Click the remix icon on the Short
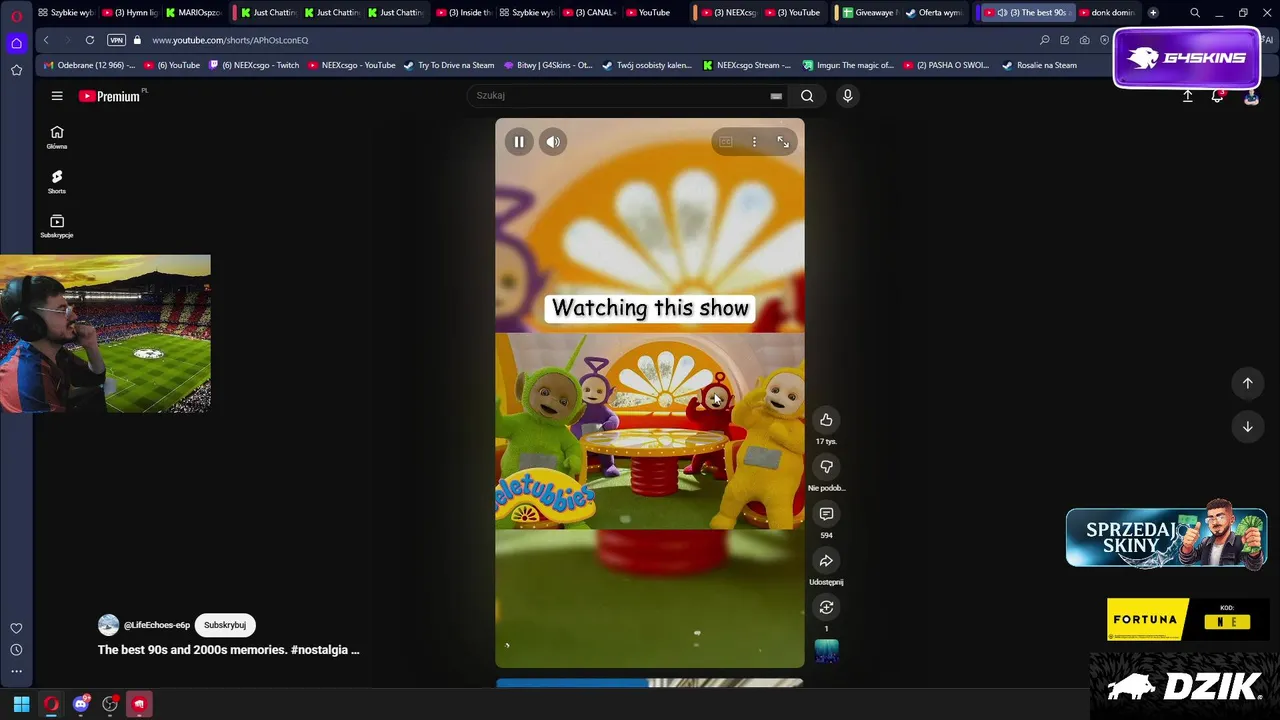The height and width of the screenshot is (720, 1280). (x=826, y=607)
